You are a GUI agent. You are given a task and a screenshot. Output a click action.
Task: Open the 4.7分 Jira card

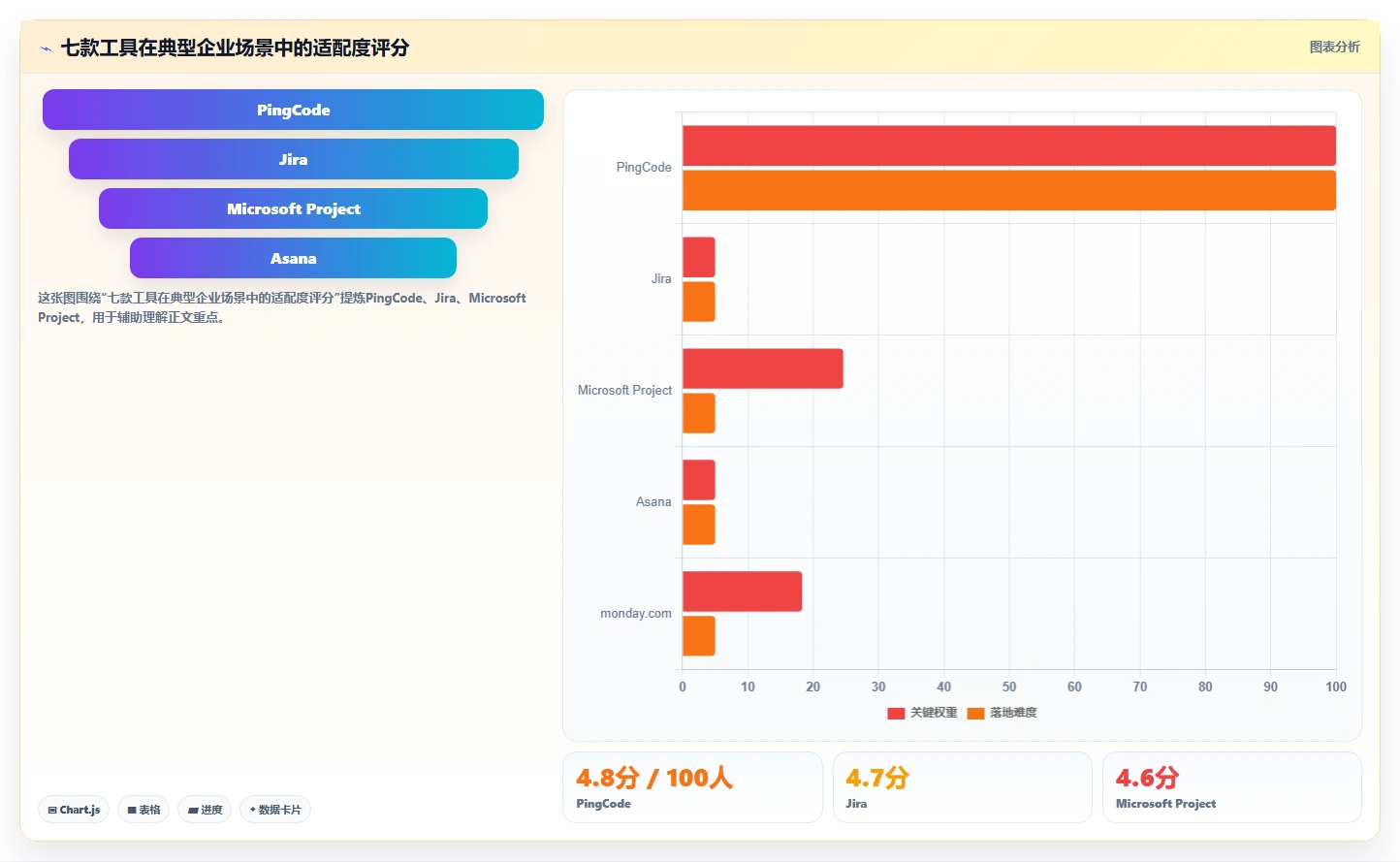coord(962,787)
